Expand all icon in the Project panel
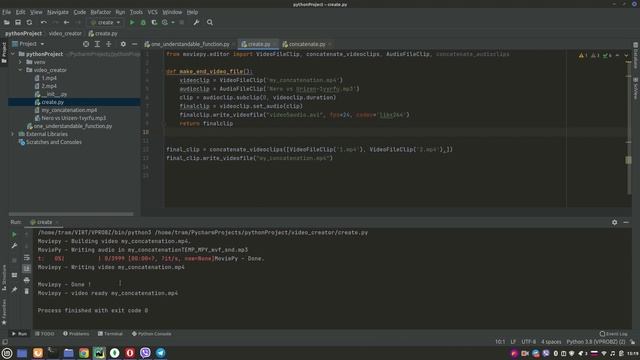The image size is (640, 360). (97, 44)
